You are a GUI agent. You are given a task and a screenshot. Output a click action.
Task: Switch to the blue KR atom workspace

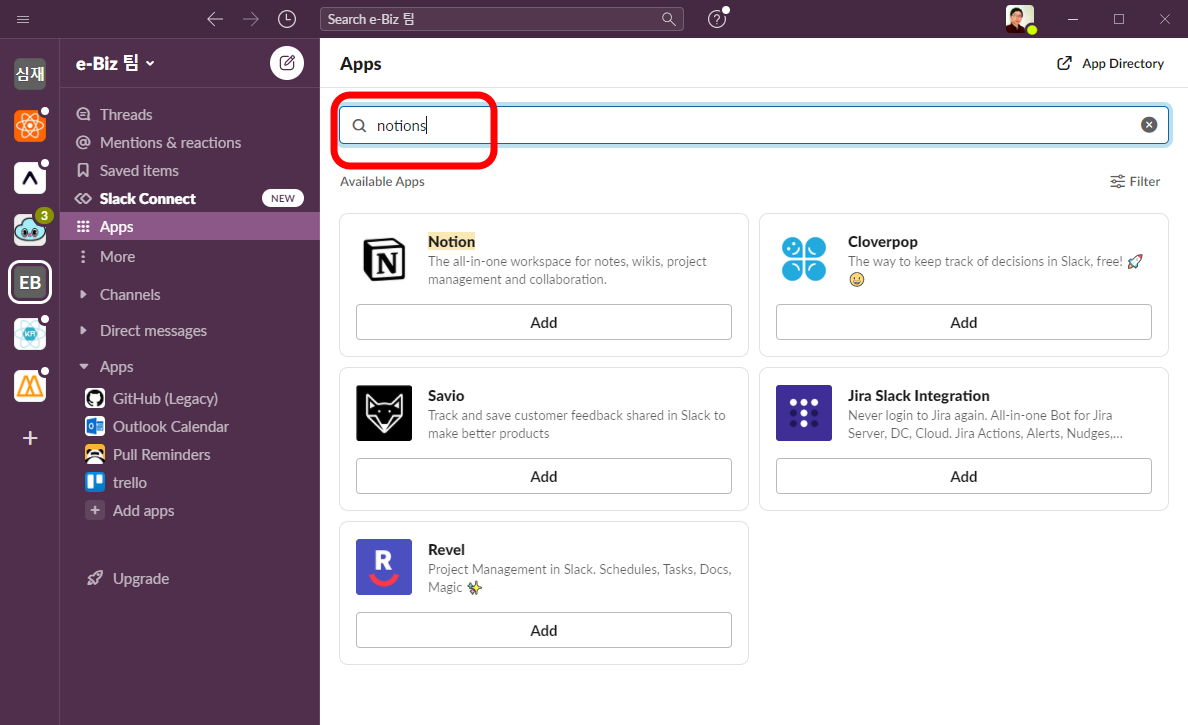pyautogui.click(x=30, y=334)
